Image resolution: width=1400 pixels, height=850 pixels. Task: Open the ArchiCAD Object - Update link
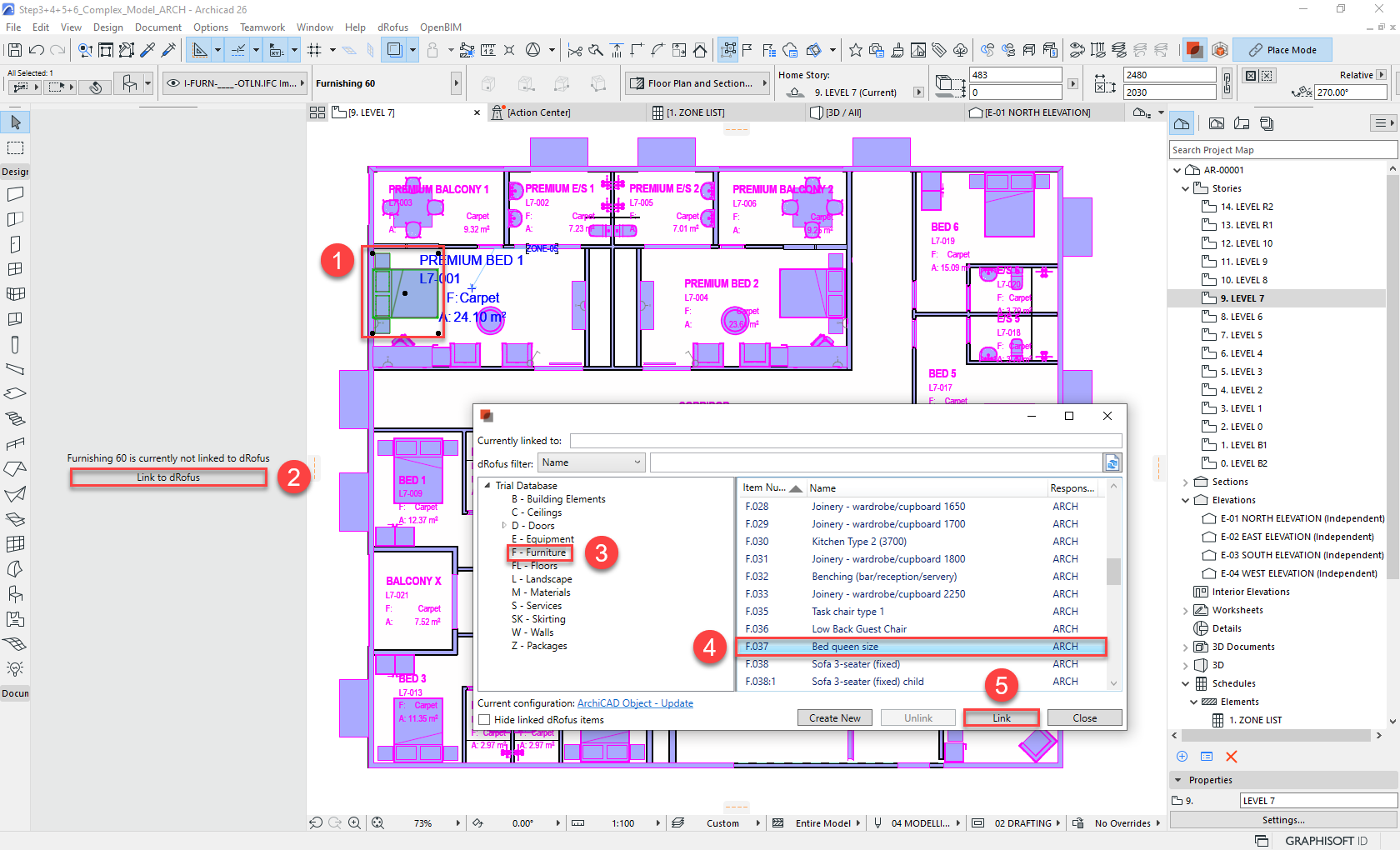pos(635,702)
